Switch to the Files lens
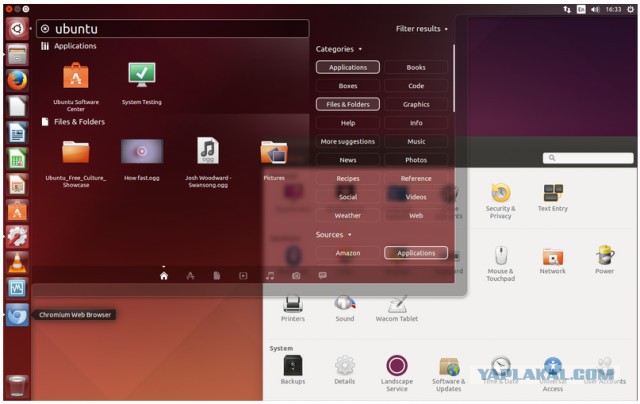 coord(217,276)
